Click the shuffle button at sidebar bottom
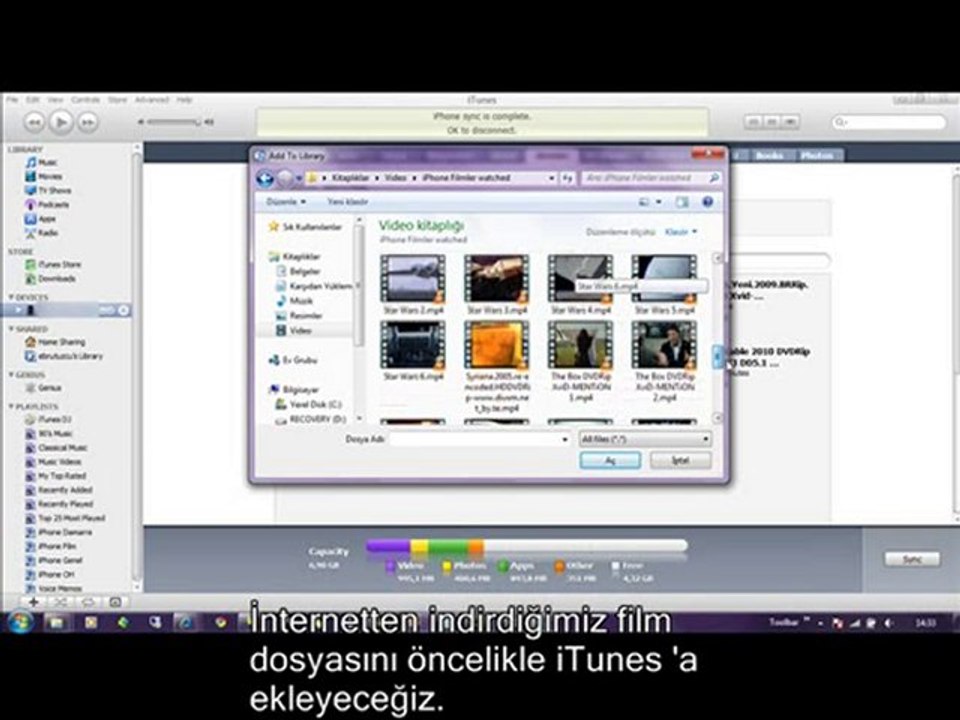The height and width of the screenshot is (720, 960). click(x=61, y=602)
